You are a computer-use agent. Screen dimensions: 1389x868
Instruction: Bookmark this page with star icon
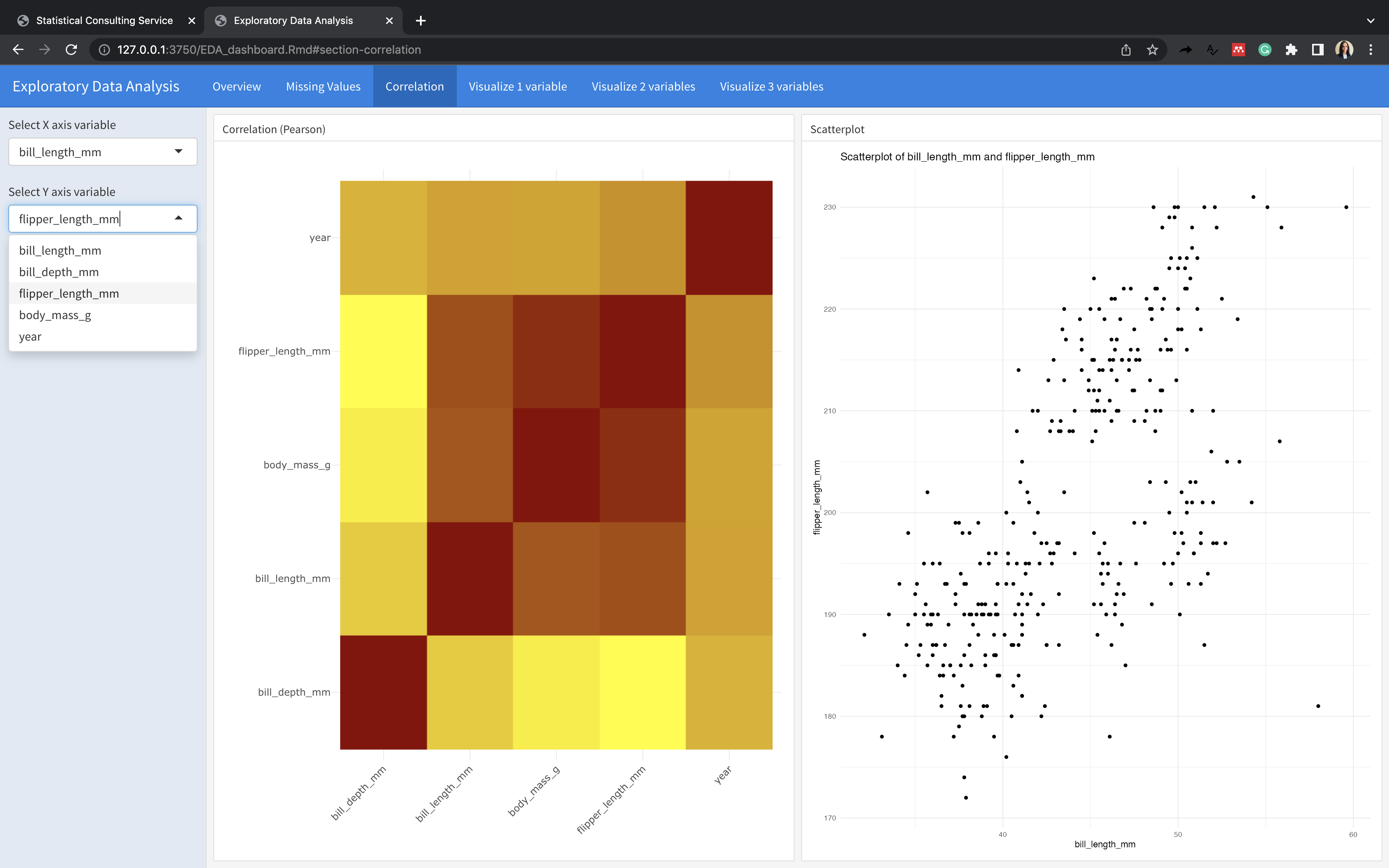pyautogui.click(x=1152, y=50)
